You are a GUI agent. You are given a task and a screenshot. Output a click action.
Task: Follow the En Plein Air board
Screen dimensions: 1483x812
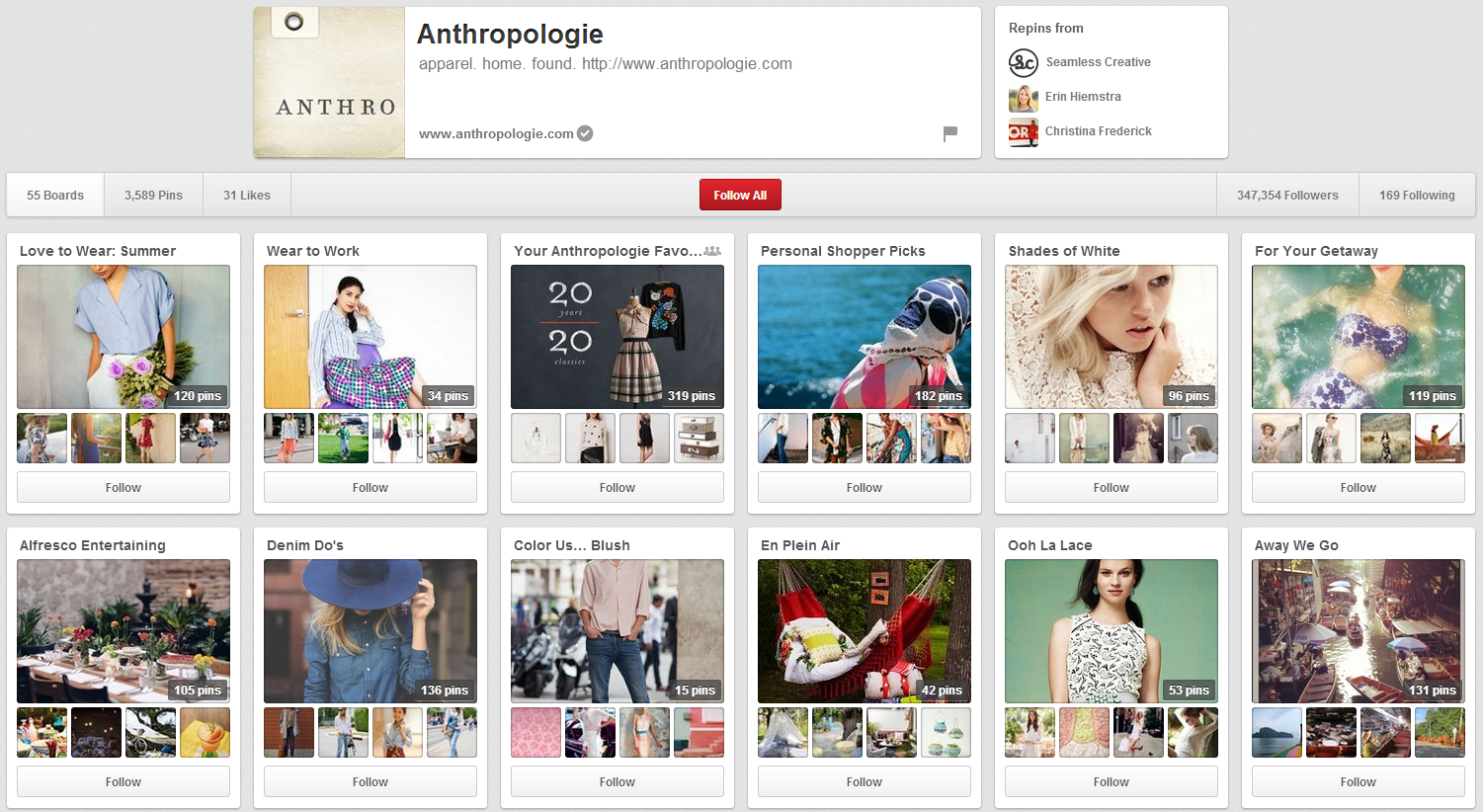[865, 781]
